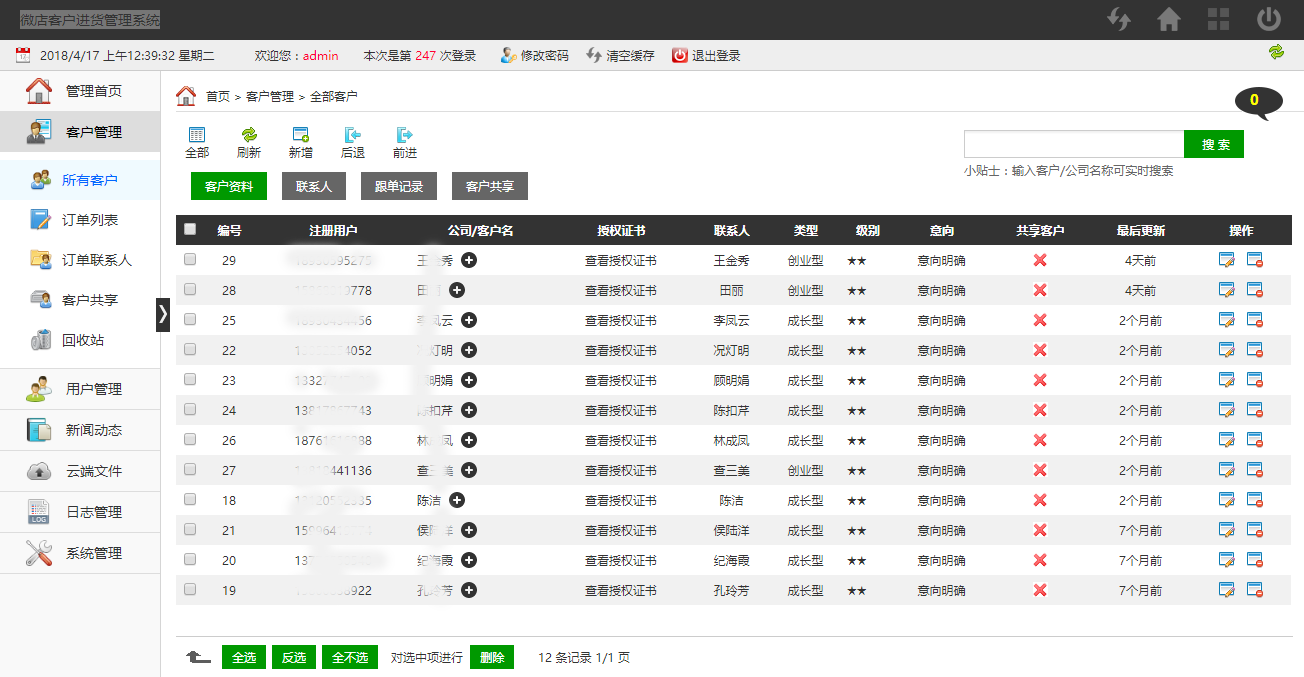Viewport: 1304px width, 677px height.
Task: Click the delete icon in the 孔玲芳 row
Action: (1255, 590)
